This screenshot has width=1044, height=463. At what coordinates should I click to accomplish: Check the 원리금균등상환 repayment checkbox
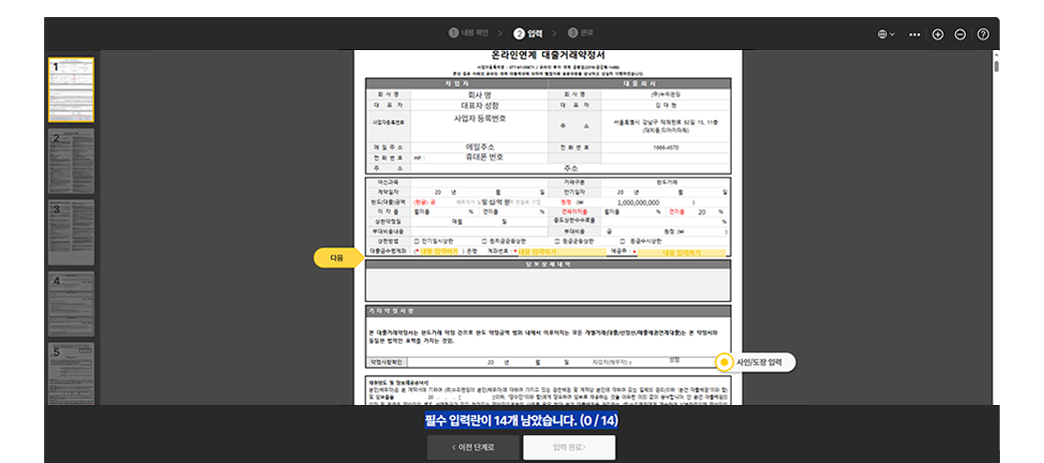pyautogui.click(x=484, y=241)
